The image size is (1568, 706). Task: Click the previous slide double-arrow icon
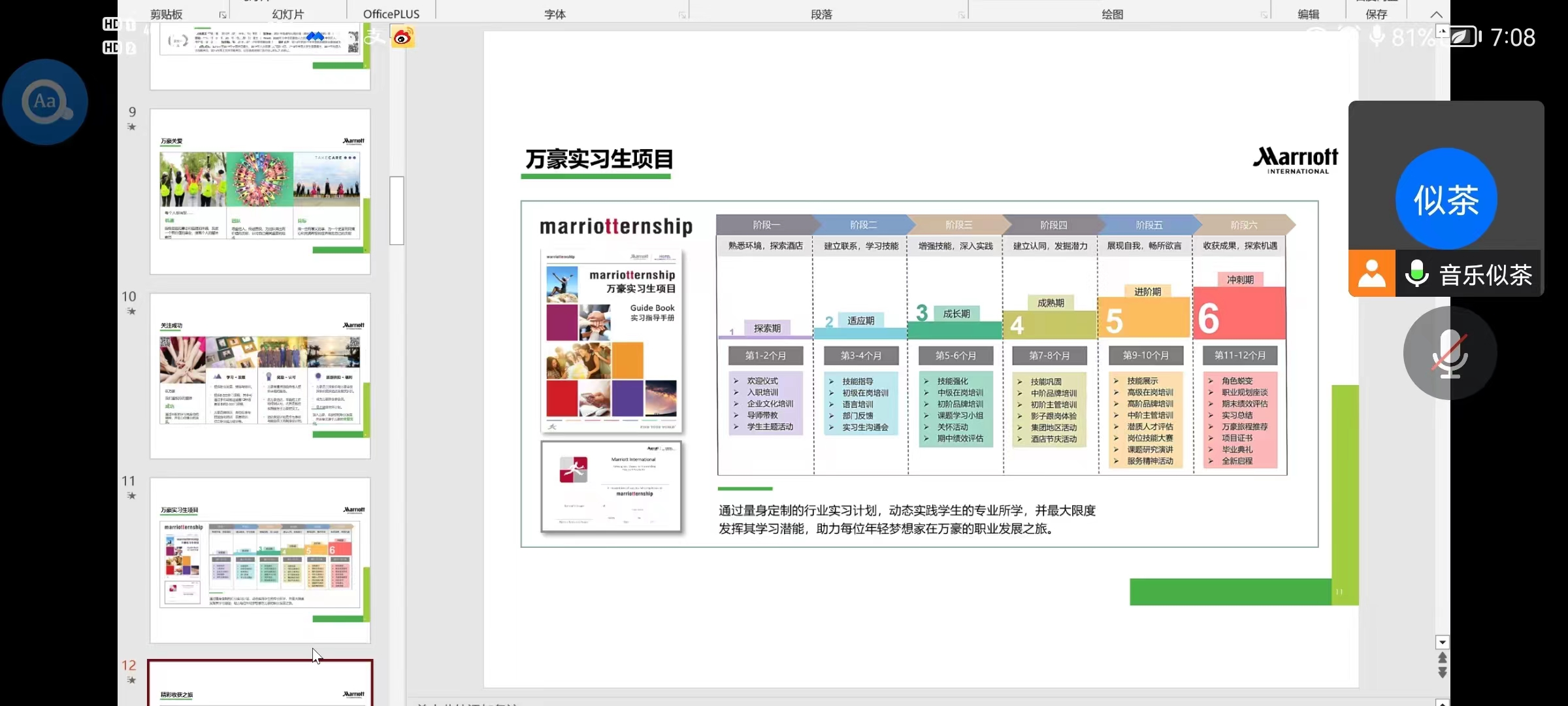pyautogui.click(x=1443, y=658)
